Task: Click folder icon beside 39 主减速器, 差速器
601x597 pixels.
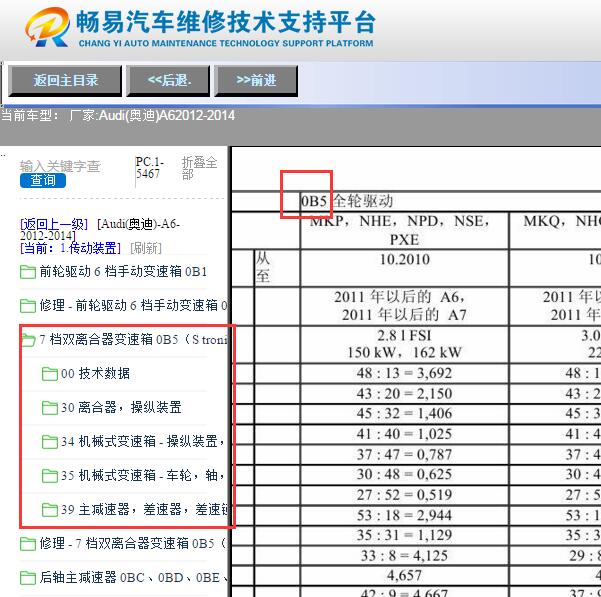Action: (x=49, y=510)
